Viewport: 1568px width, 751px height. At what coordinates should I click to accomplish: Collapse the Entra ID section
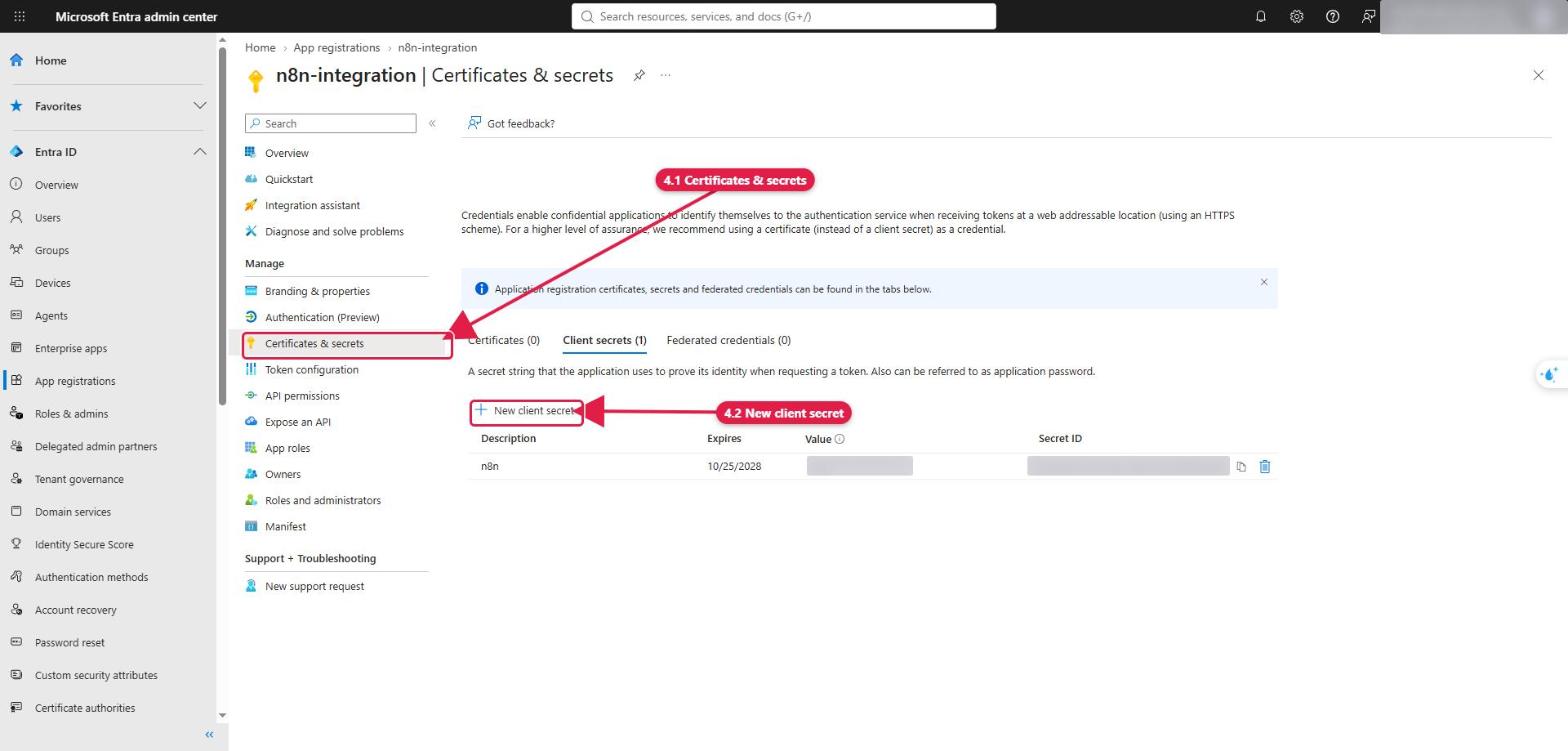[x=199, y=152]
